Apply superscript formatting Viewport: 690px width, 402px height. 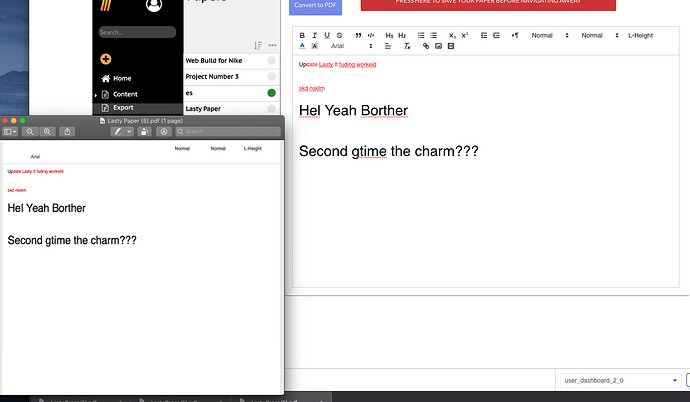coord(465,35)
